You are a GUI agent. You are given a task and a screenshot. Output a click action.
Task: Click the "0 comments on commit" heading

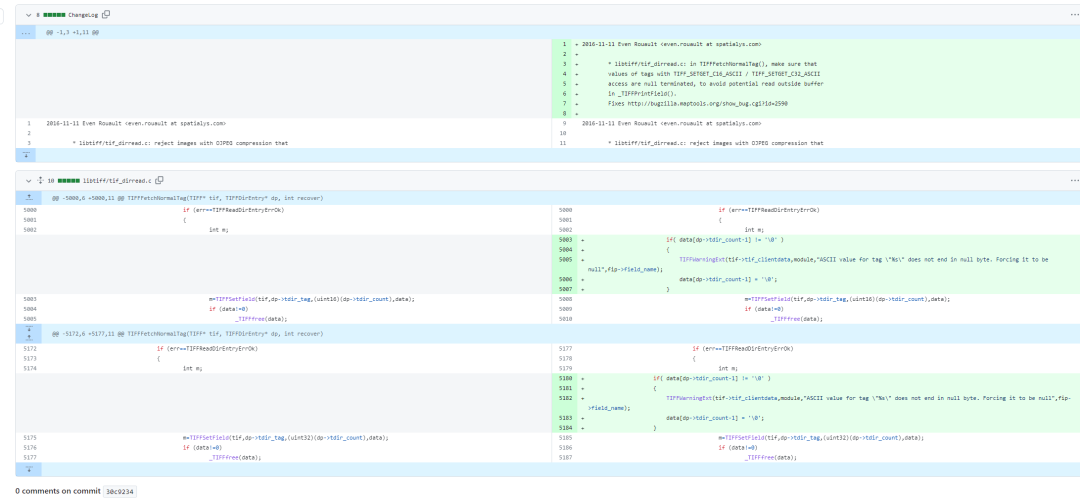click(x=58, y=492)
